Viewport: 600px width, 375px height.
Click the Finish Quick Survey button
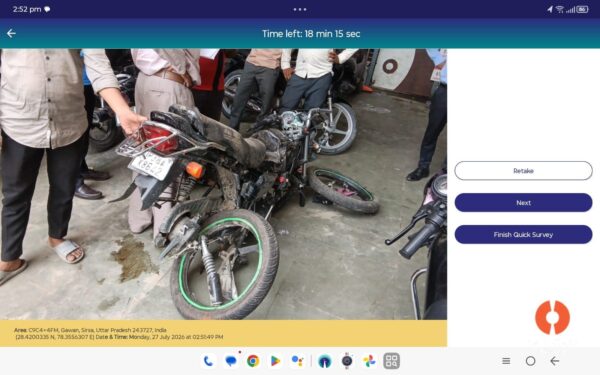[523, 235]
